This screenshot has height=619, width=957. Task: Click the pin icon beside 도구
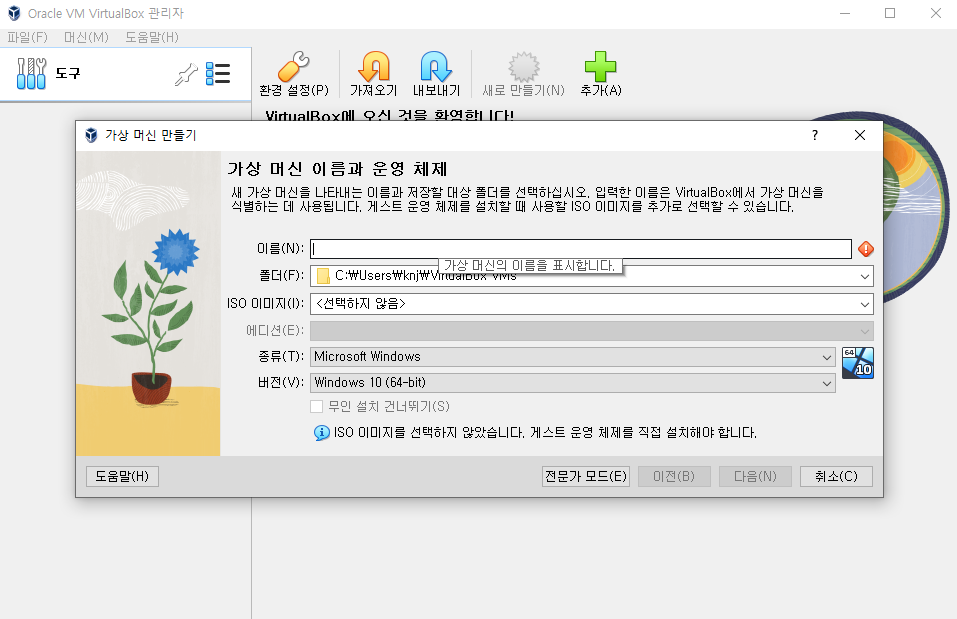point(186,74)
